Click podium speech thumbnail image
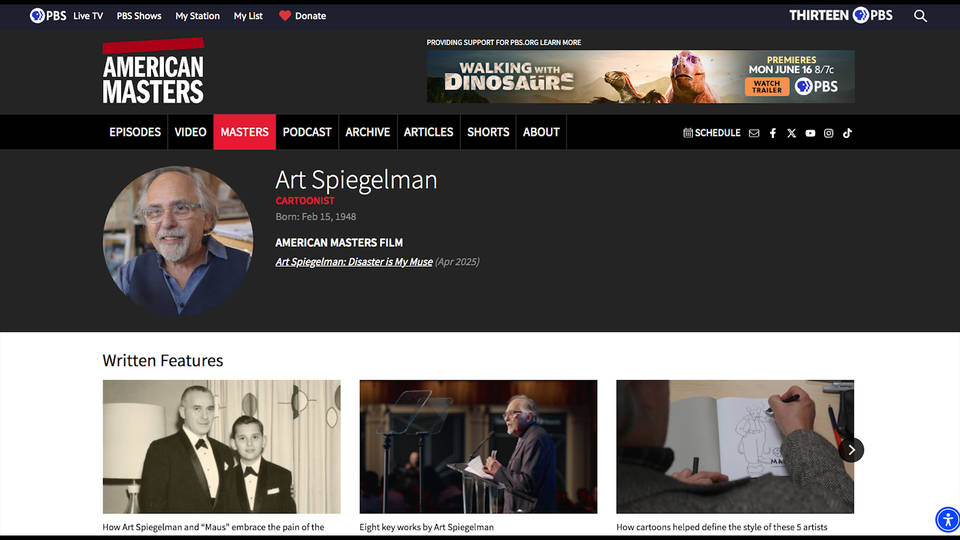Image resolution: width=960 pixels, height=540 pixels. [478, 446]
